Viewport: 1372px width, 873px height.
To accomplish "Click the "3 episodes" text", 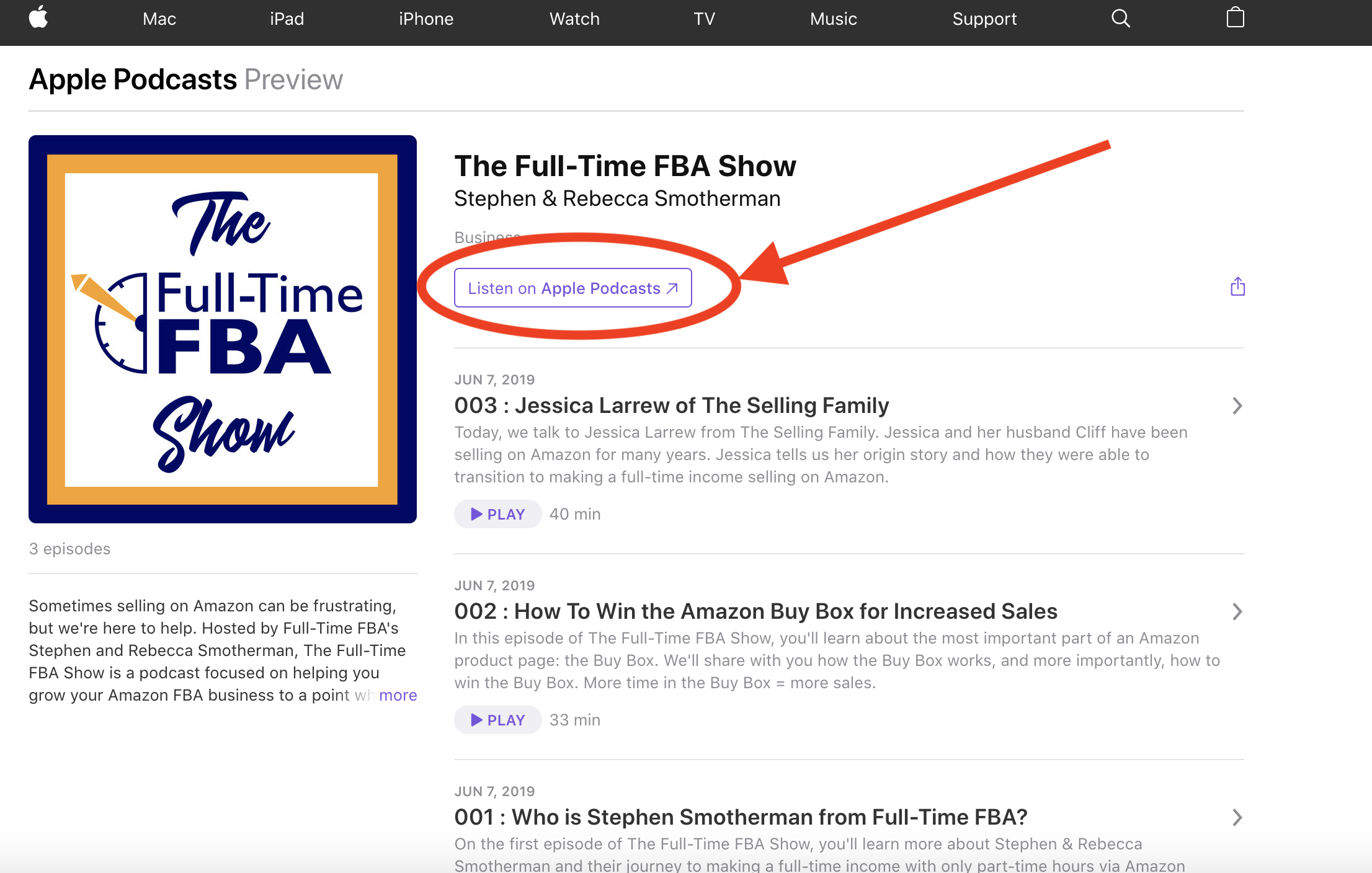I will (69, 549).
